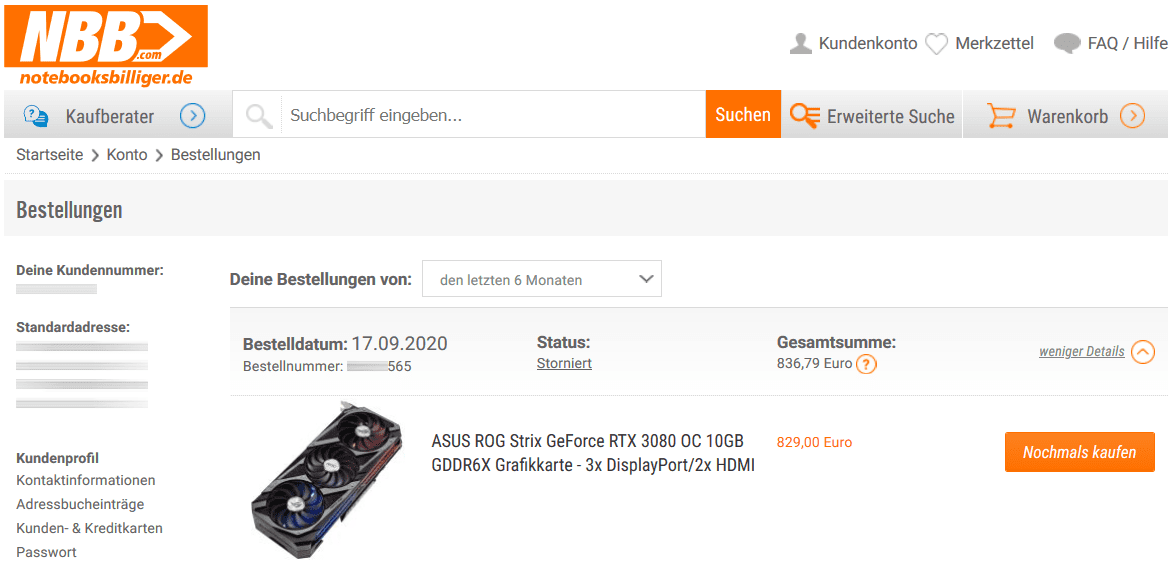Image resolution: width=1173 pixels, height=565 pixels.
Task: Open the orders time range dropdown
Action: coord(542,280)
